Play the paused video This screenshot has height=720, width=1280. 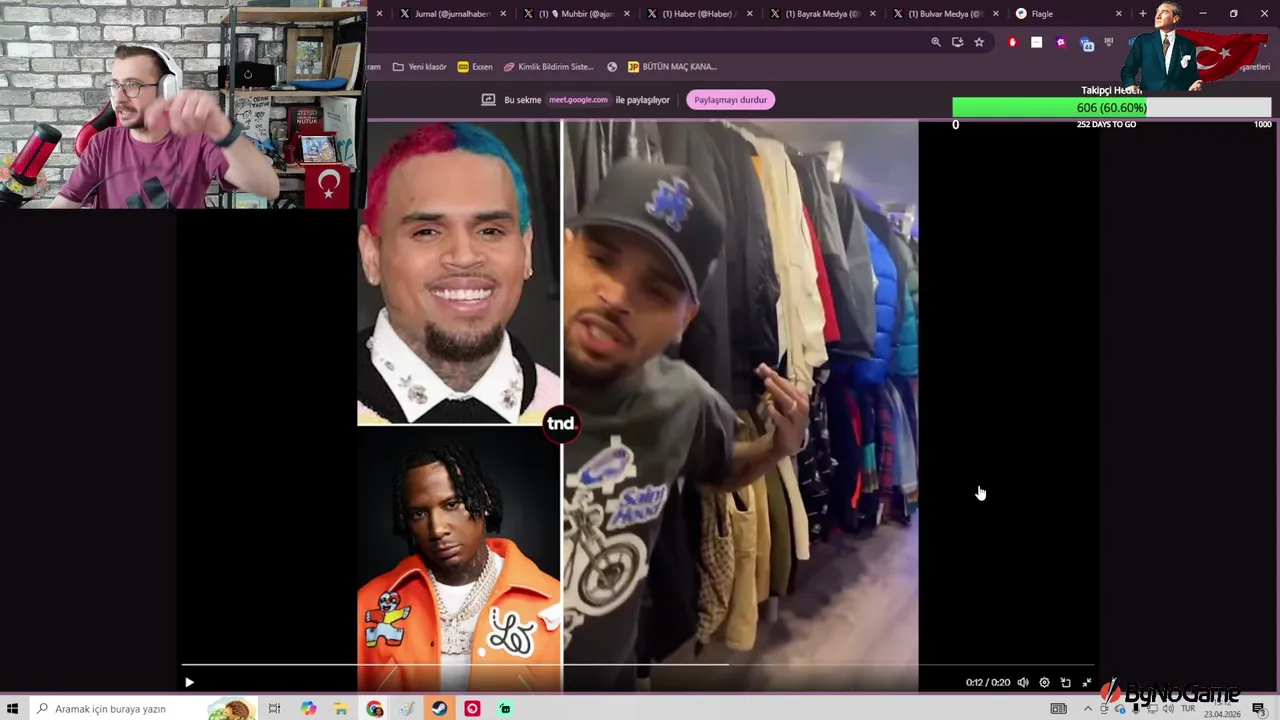click(189, 682)
